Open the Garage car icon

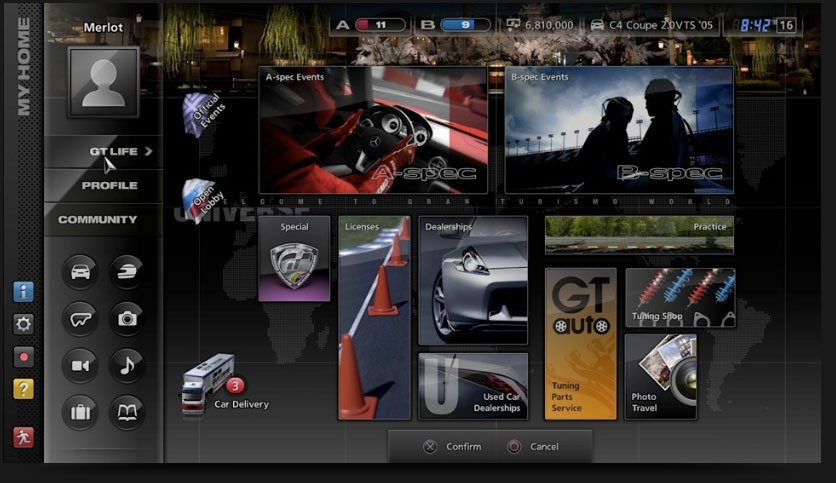80,272
